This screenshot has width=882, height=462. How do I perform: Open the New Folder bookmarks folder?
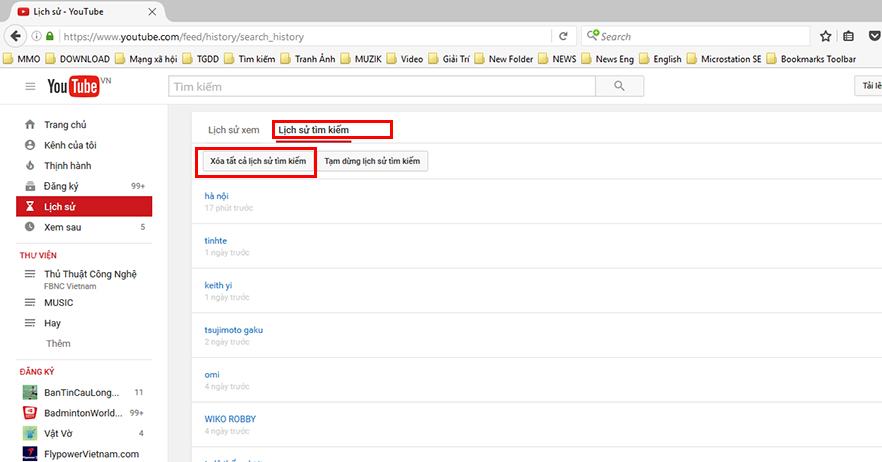[503, 59]
